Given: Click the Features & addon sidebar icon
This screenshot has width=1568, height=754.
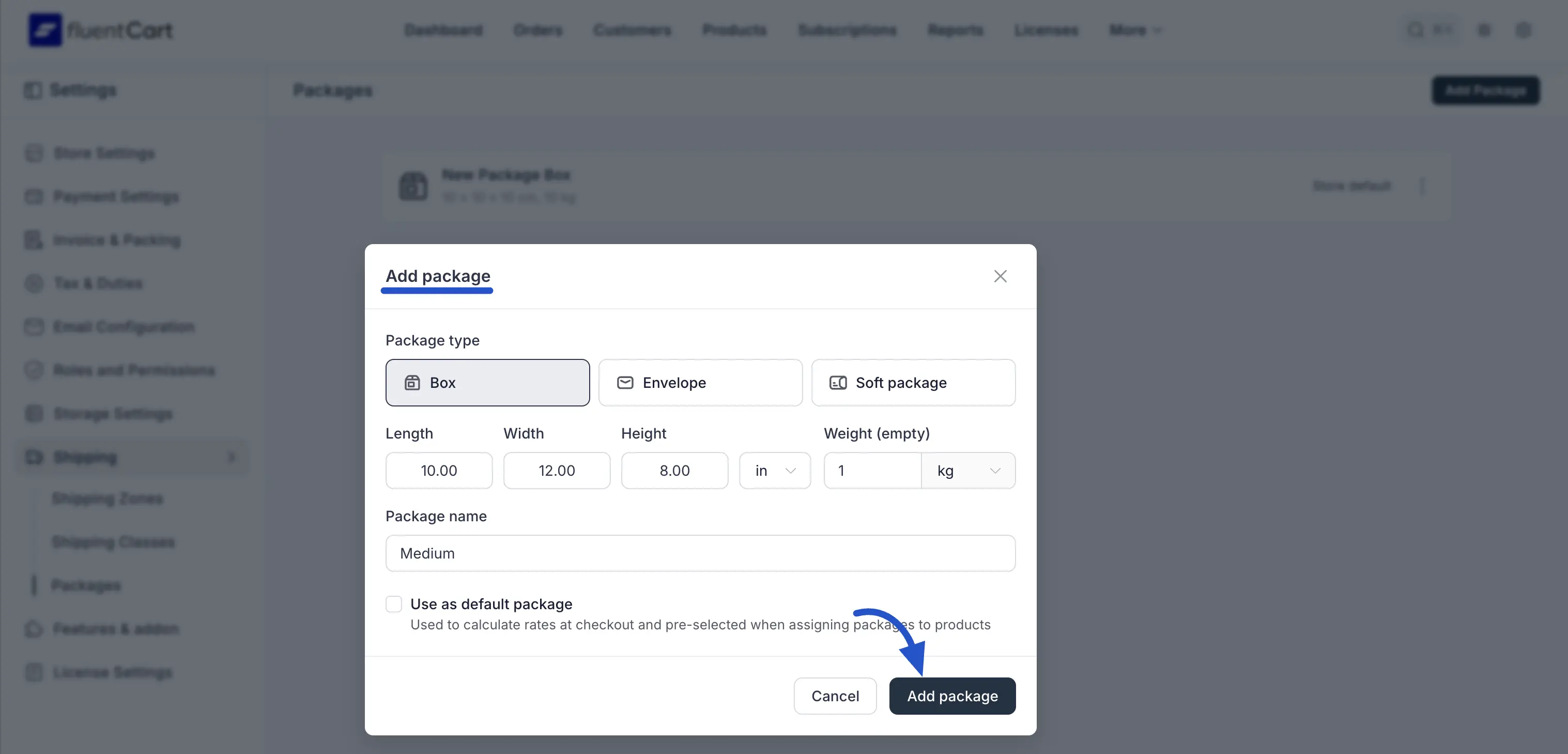Looking at the screenshot, I should [34, 628].
